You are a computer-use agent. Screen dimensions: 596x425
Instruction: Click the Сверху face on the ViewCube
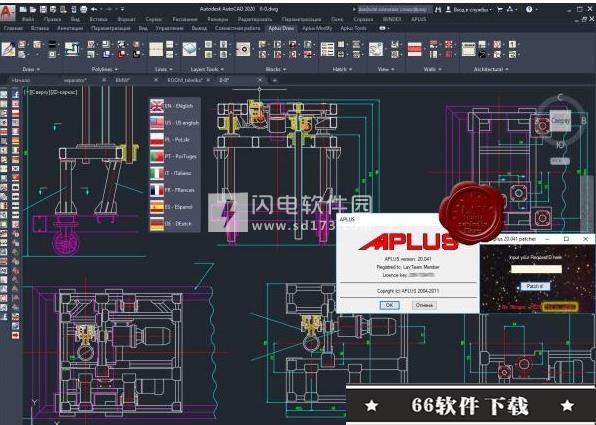pos(560,121)
